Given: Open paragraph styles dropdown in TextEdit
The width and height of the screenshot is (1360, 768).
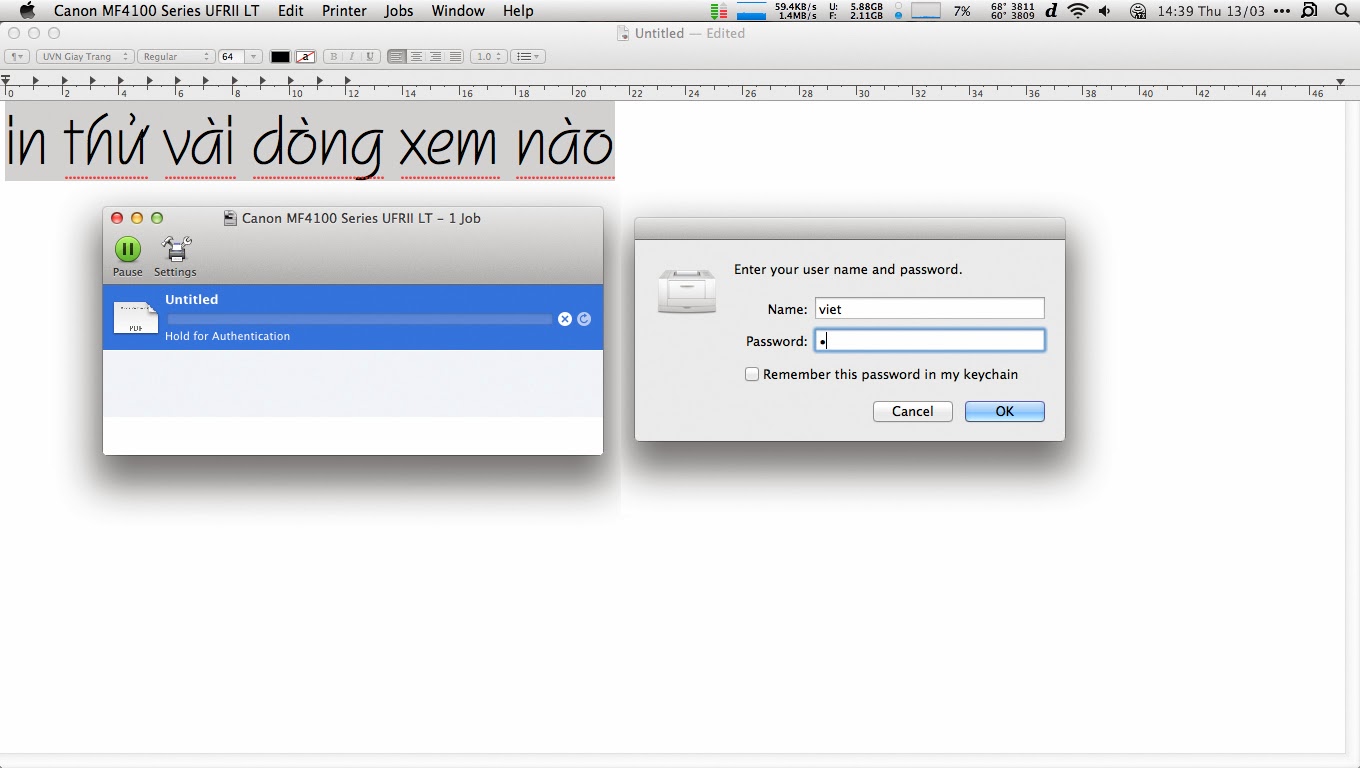Looking at the screenshot, I should point(17,57).
